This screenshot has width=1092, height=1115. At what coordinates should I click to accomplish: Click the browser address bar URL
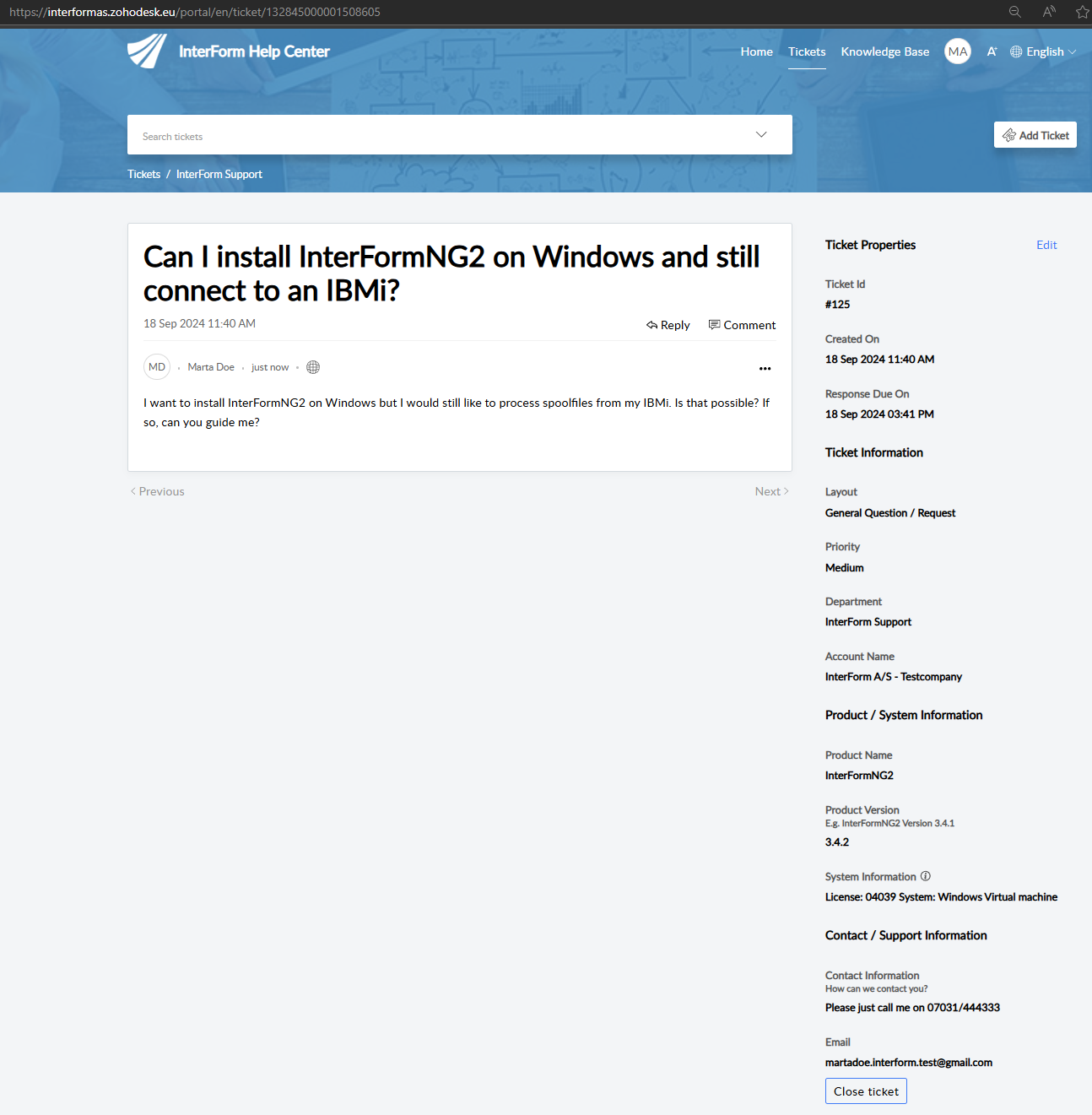coord(195,12)
